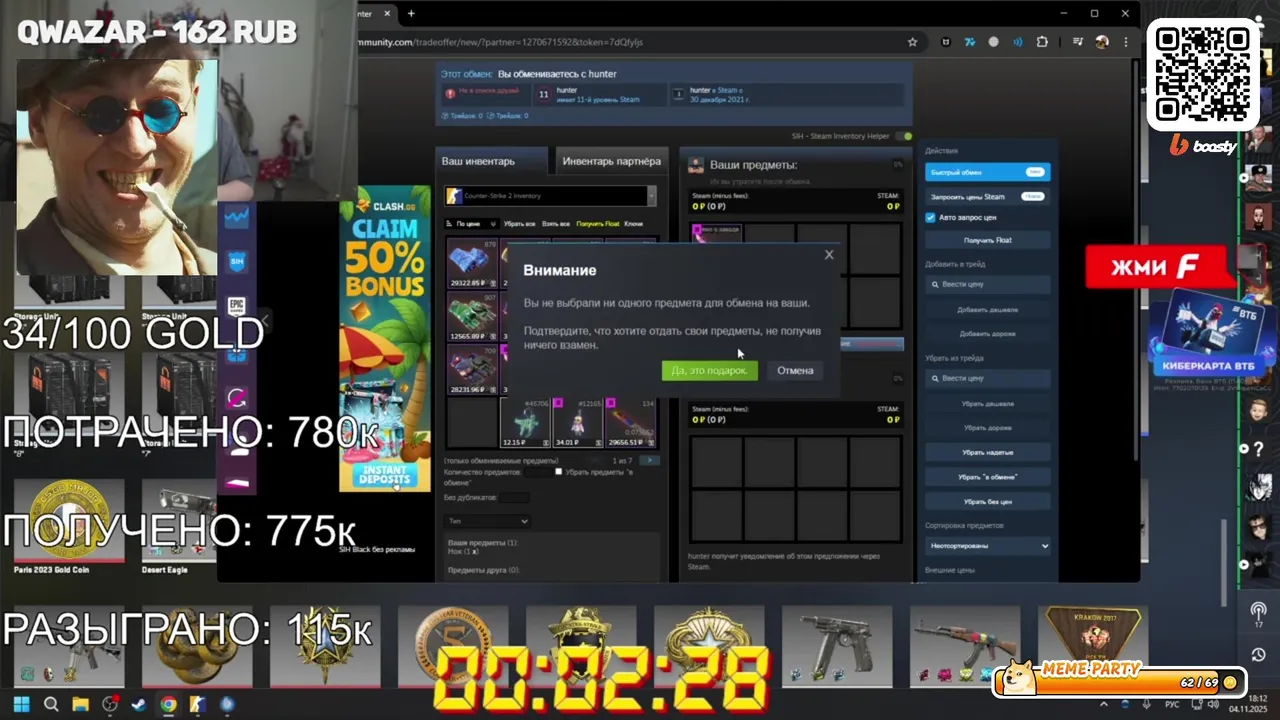Open "Неотсортированы" sorting dropdown
The image size is (1280, 720).
pyautogui.click(x=987, y=546)
